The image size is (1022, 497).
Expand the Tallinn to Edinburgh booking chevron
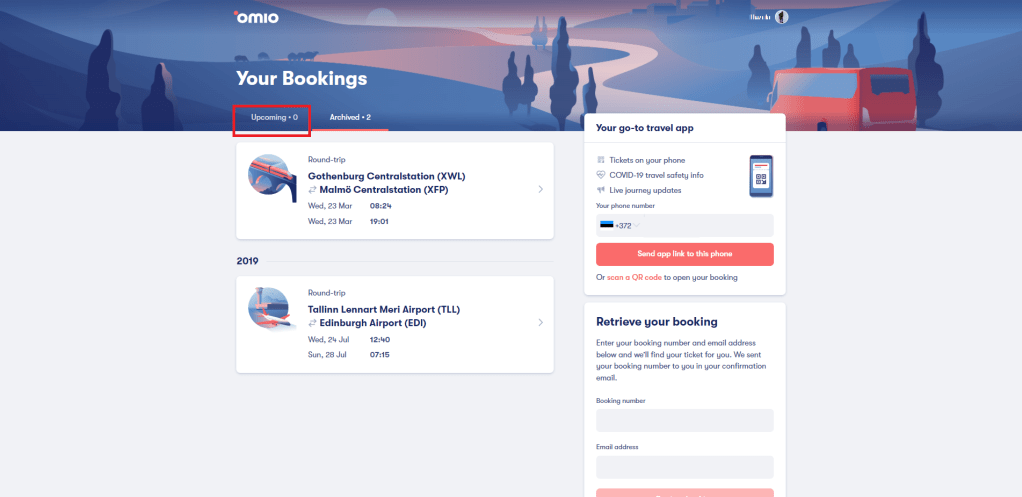541,323
